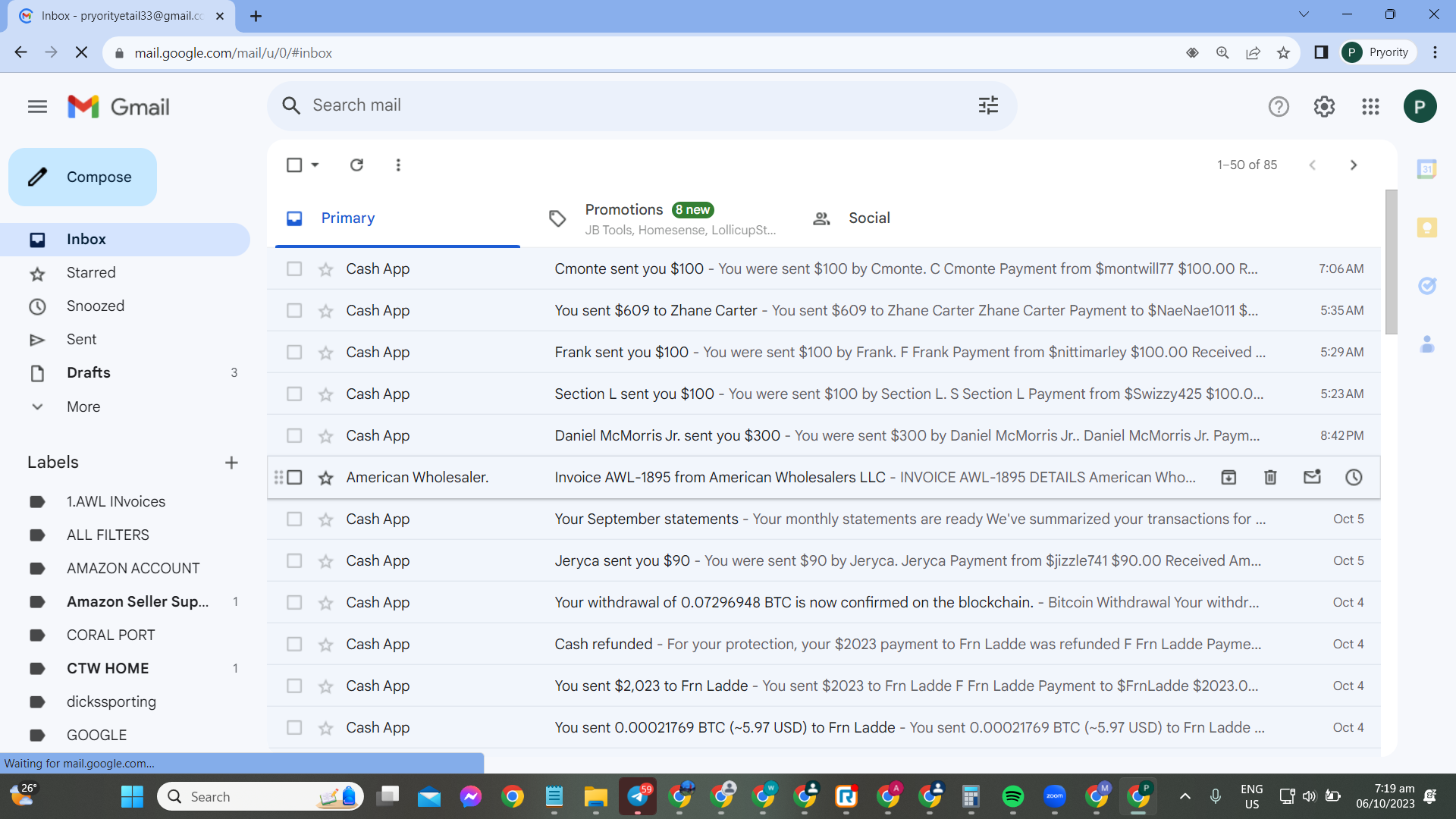Open Google Calendar side panel icon

point(1427,169)
